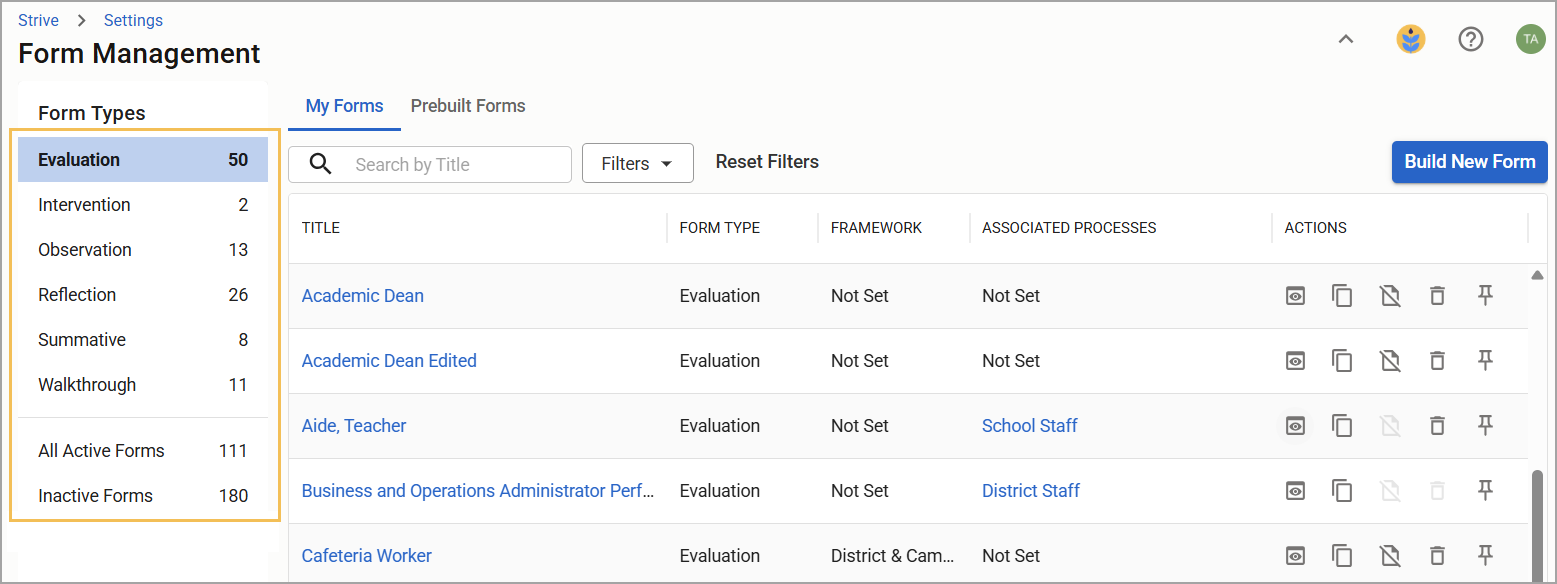Sort by the FORM TYPE column header
This screenshot has height=584, width=1557.
(720, 228)
